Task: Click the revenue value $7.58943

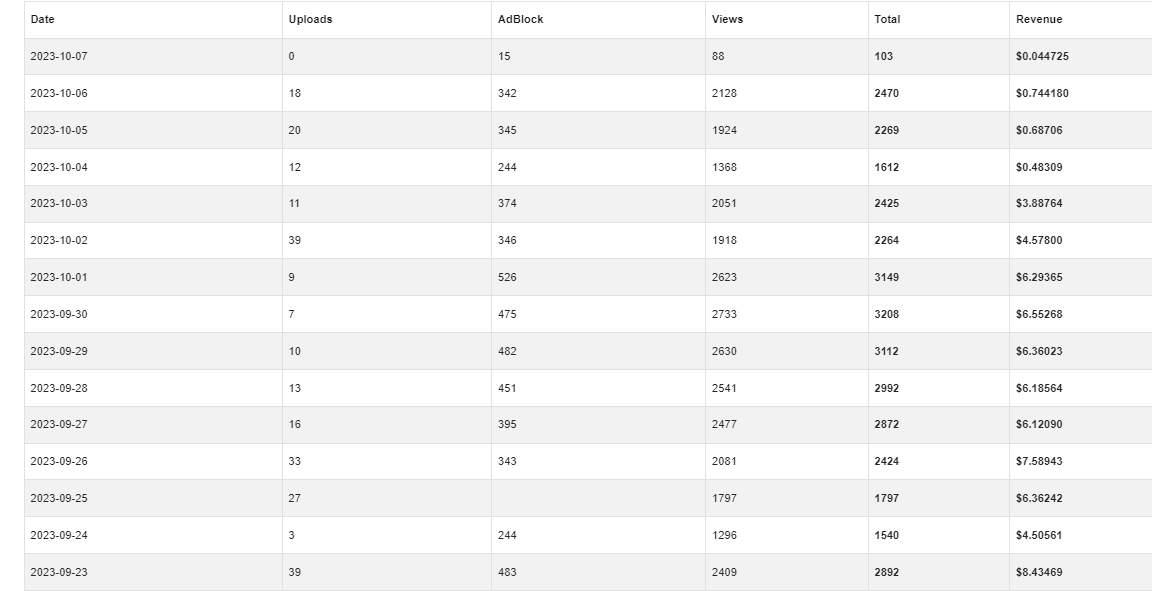Action: (x=1039, y=462)
